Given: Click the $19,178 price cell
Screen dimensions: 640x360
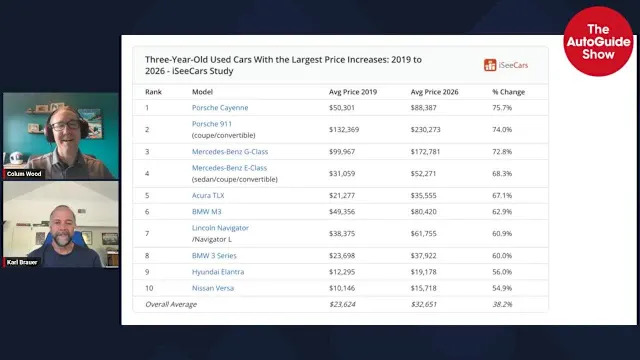Looking at the screenshot, I should click(424, 272).
